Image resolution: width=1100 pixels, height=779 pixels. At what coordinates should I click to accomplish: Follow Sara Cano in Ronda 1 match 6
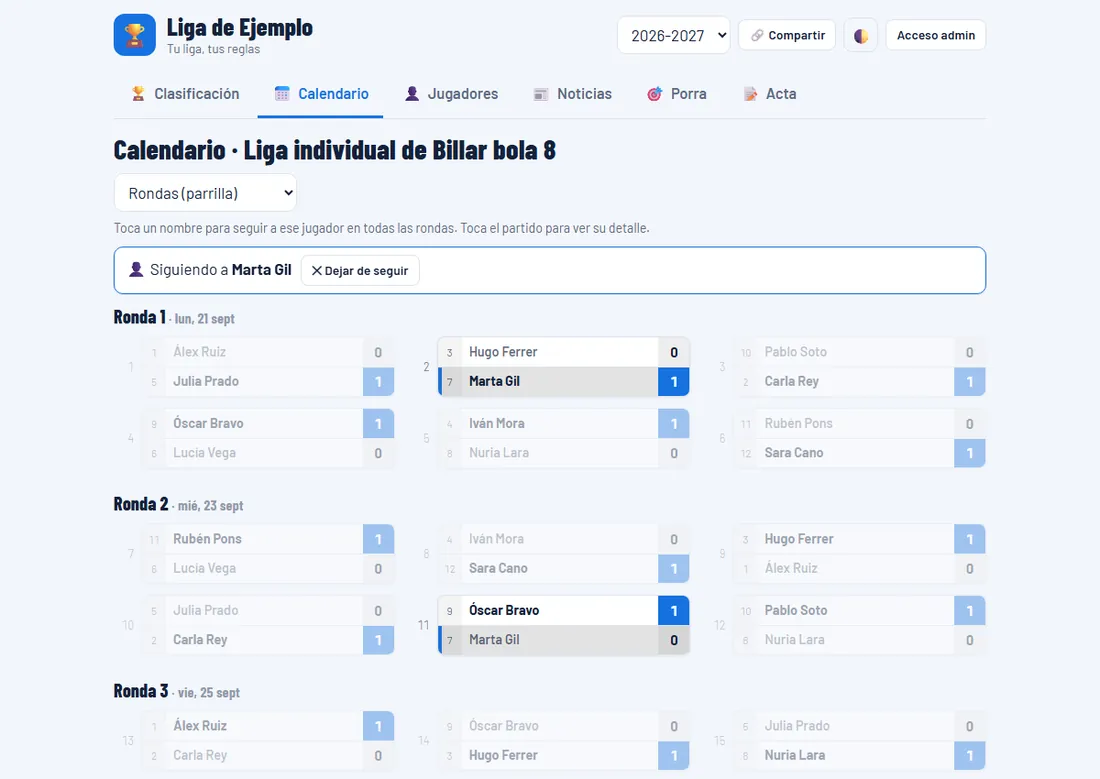(x=793, y=453)
